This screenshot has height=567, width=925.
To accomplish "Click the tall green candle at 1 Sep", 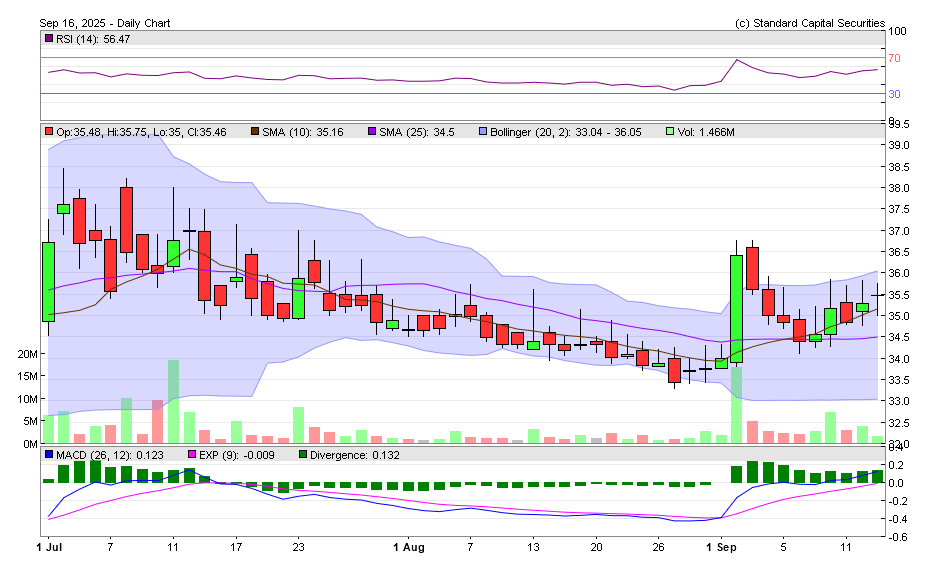I will pyautogui.click(x=736, y=309).
